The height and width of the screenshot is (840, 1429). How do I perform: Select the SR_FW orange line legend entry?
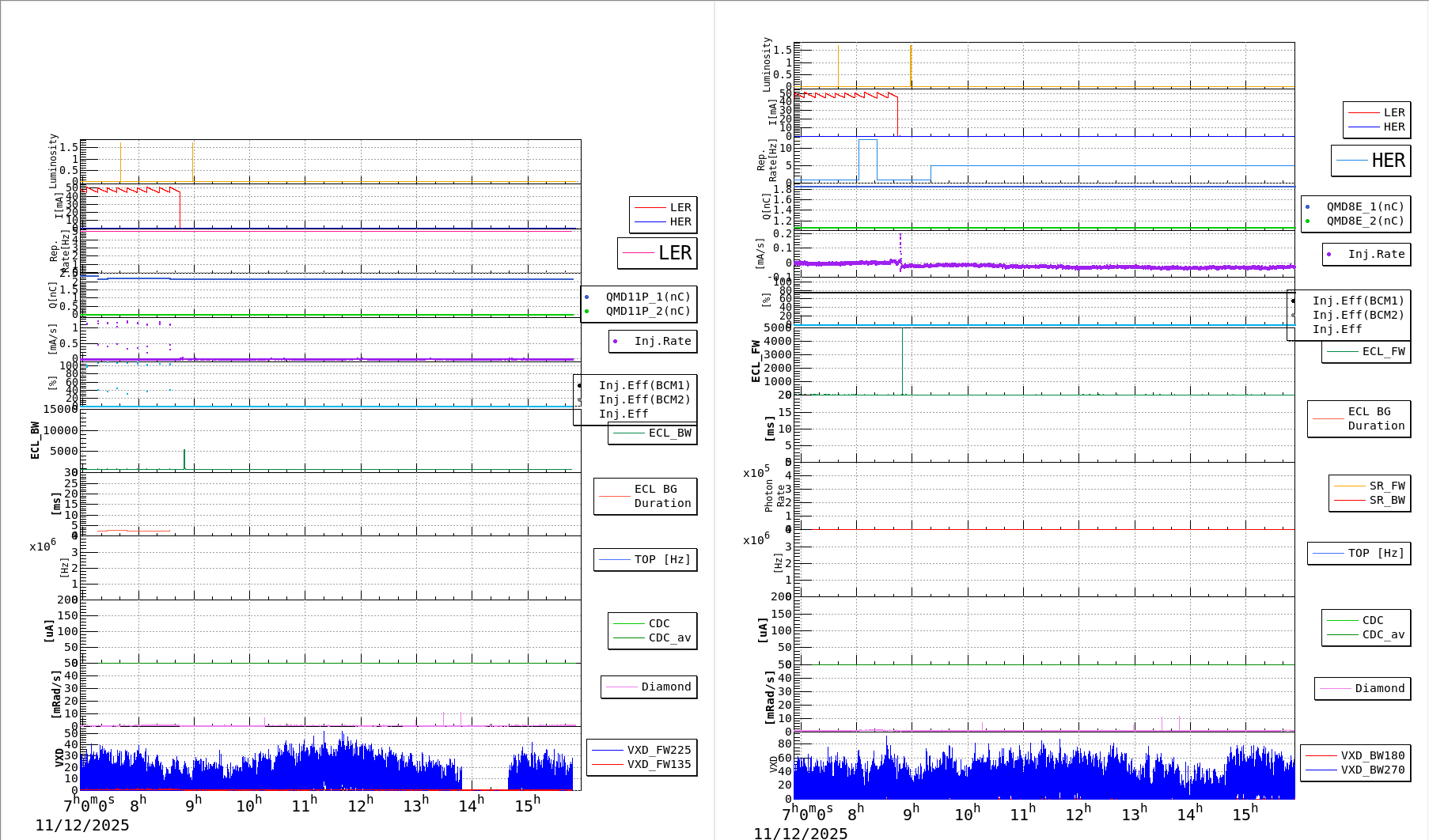click(x=1386, y=486)
